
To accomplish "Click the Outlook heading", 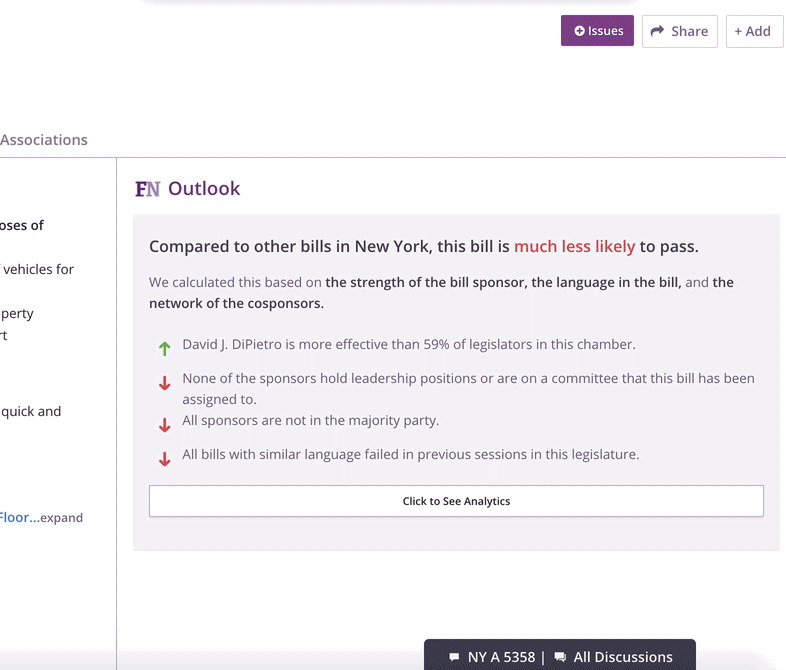I will 204,189.
